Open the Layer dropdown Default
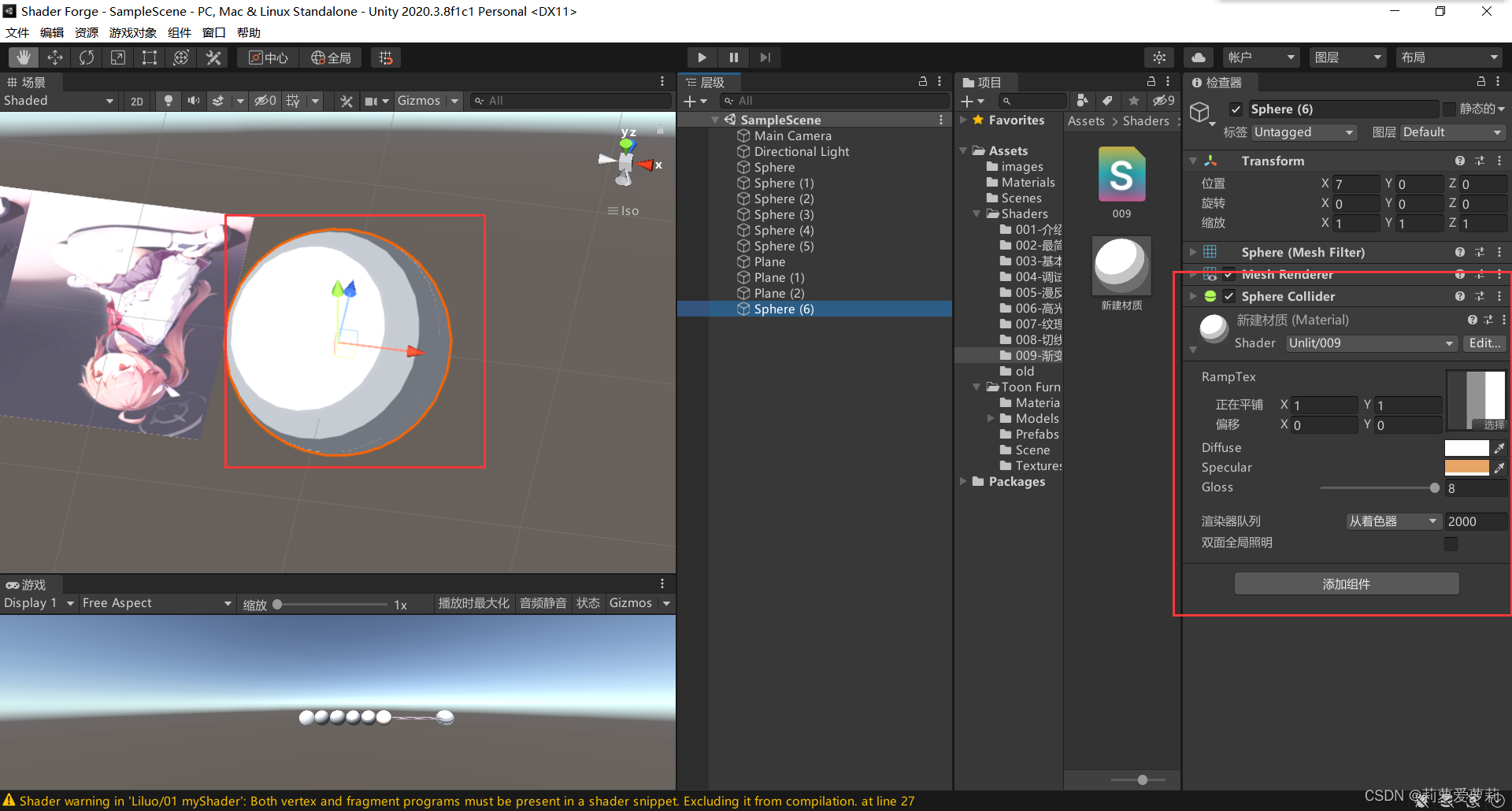Image resolution: width=1512 pixels, height=811 pixels. coord(1453,132)
